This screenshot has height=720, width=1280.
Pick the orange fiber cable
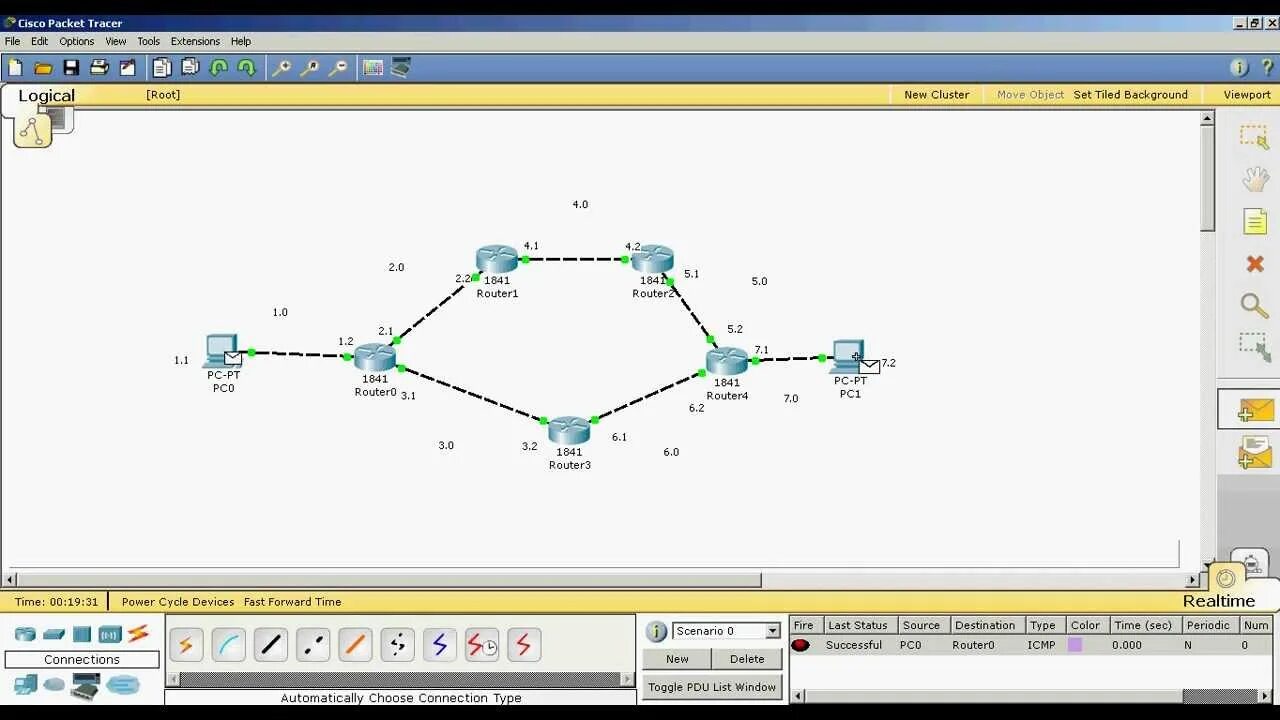355,645
